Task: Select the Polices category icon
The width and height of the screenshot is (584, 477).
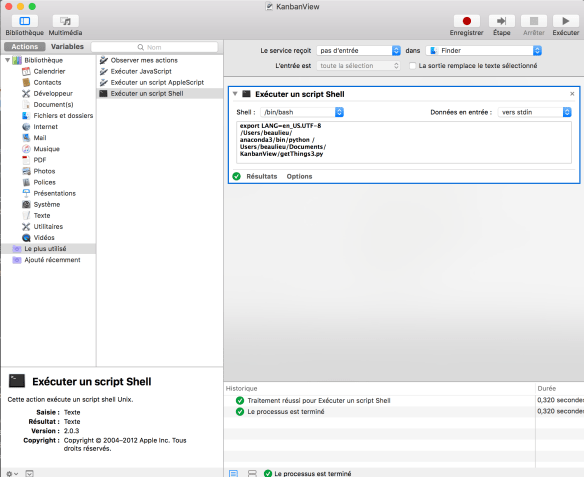Action: [x=26, y=182]
